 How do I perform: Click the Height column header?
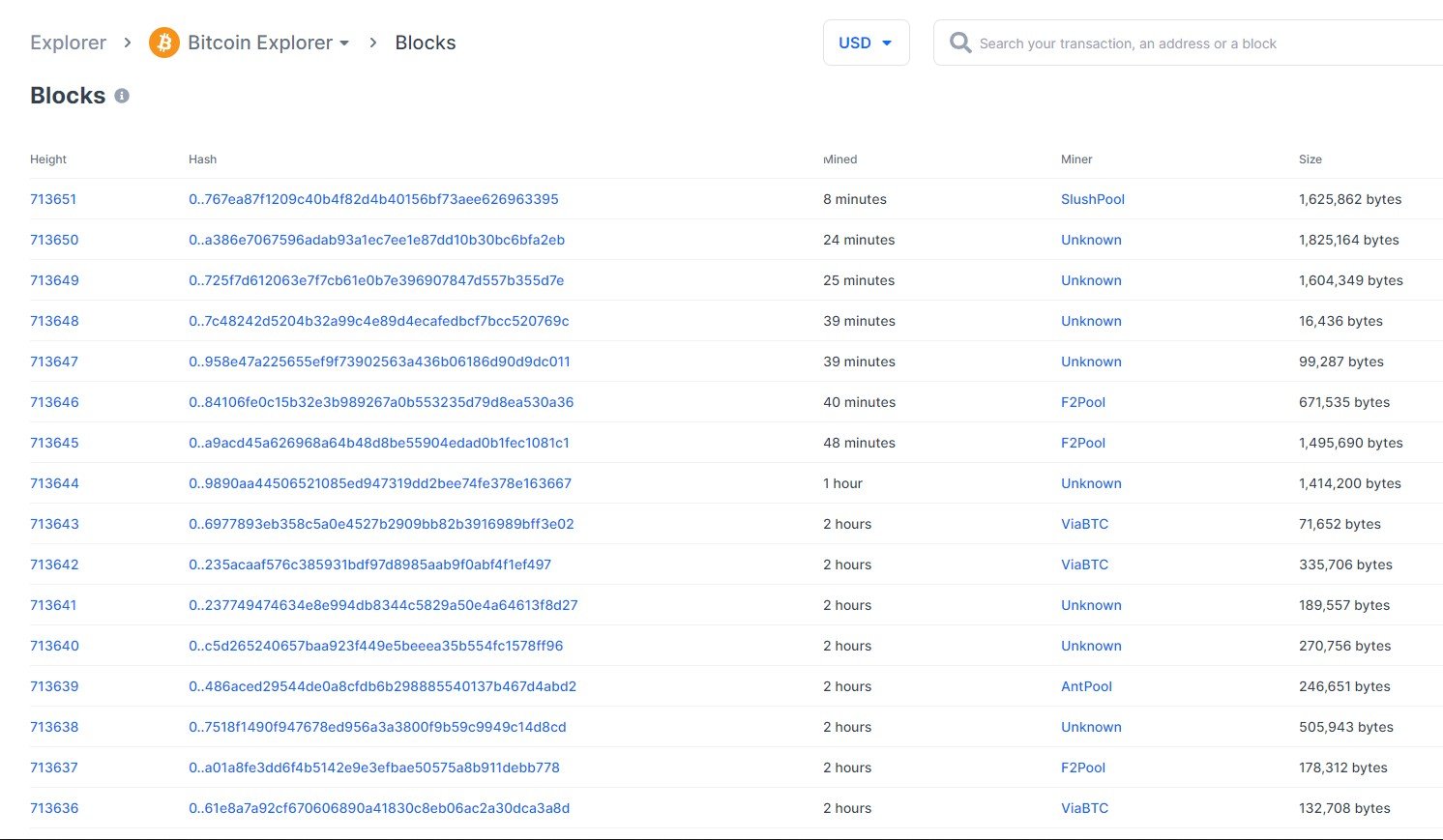pos(48,159)
